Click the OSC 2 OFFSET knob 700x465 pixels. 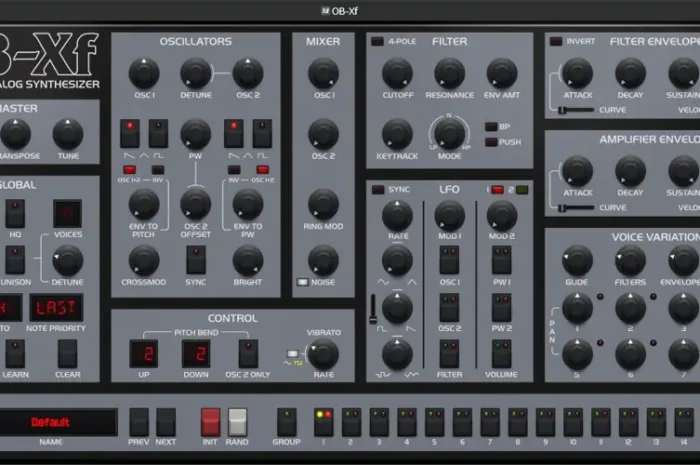pyautogui.click(x=196, y=204)
